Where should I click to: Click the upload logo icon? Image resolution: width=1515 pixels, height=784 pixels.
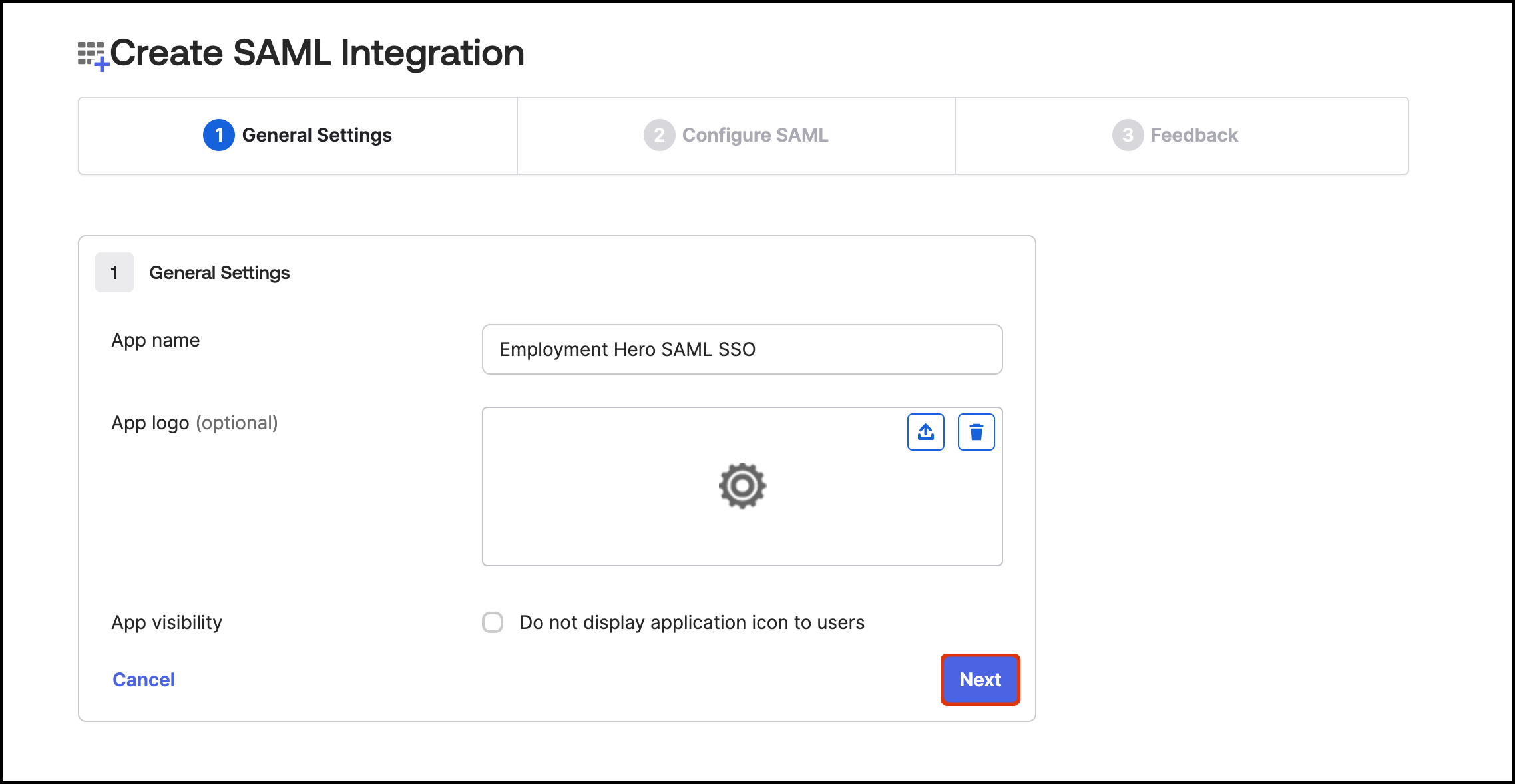tap(925, 432)
